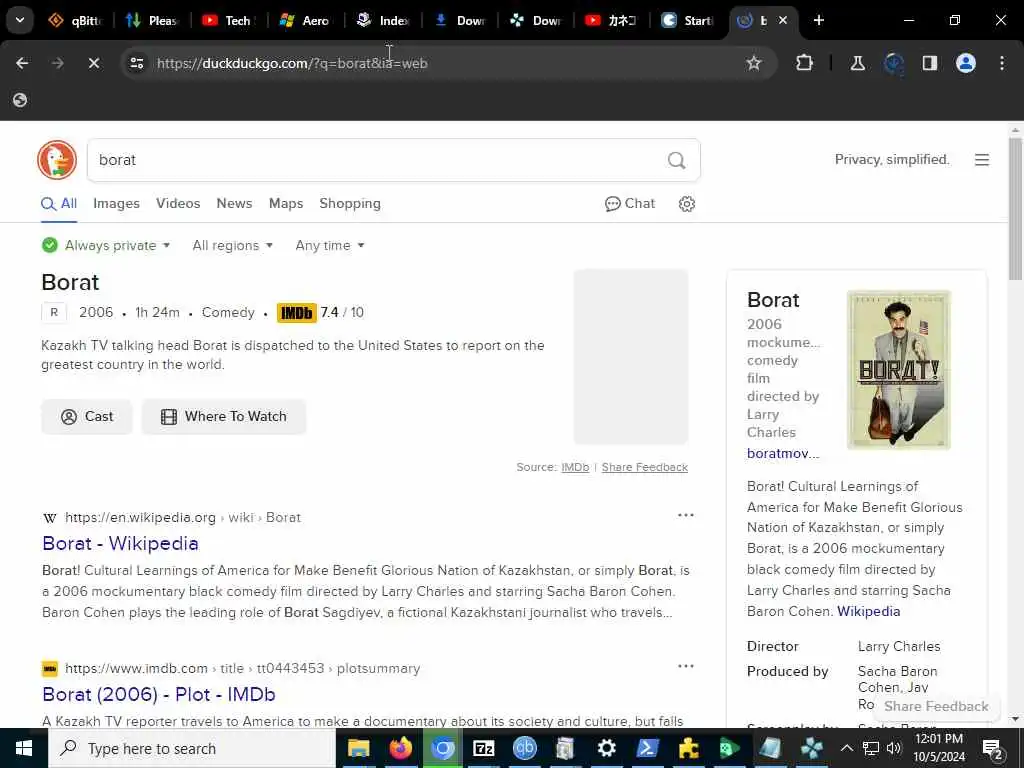Open the Windows Start menu
Screen dimensions: 1024x768
pyautogui.click(x=24, y=748)
